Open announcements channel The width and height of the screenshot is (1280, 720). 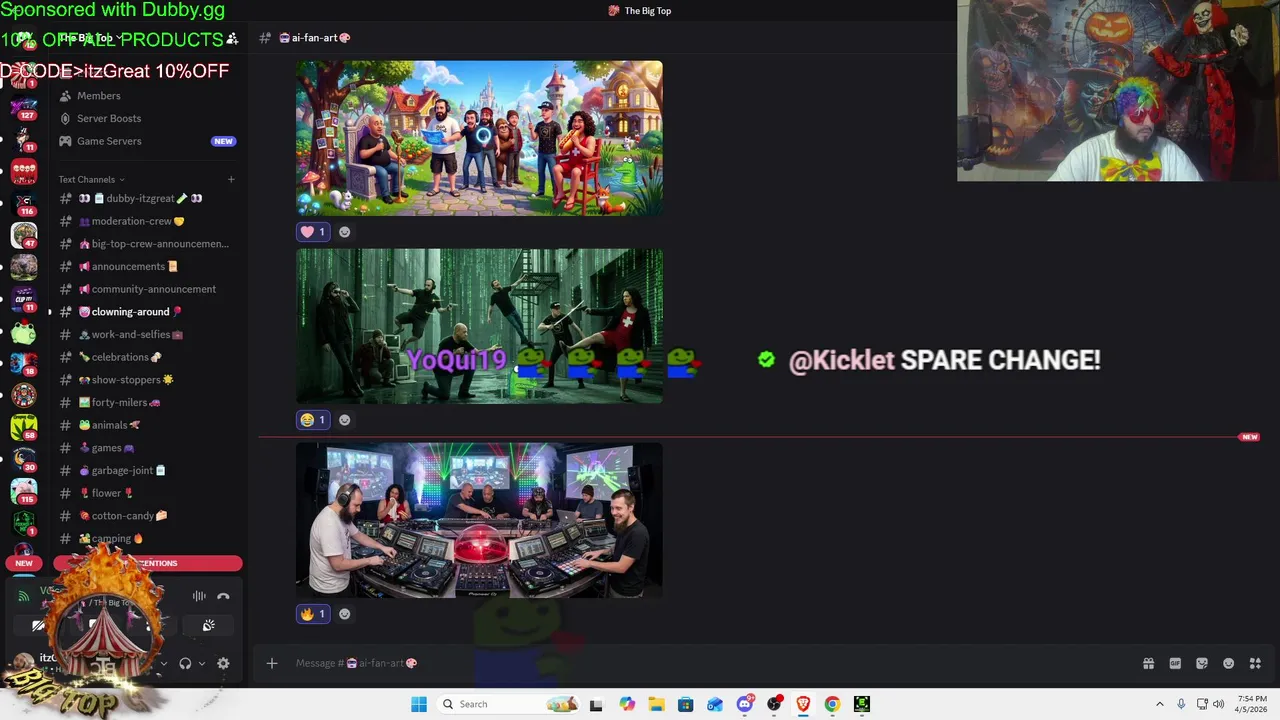[148, 267]
